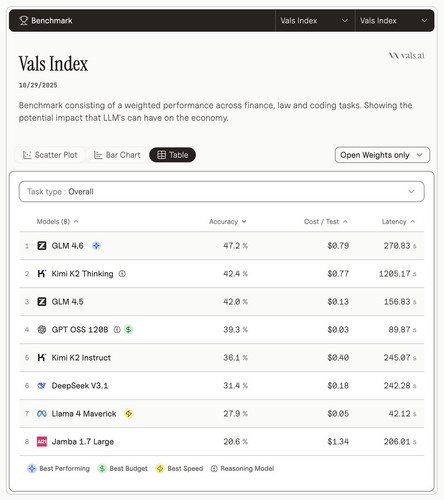Sort table by Accuracy column
This screenshot has width=444, height=500.
tap(228, 222)
